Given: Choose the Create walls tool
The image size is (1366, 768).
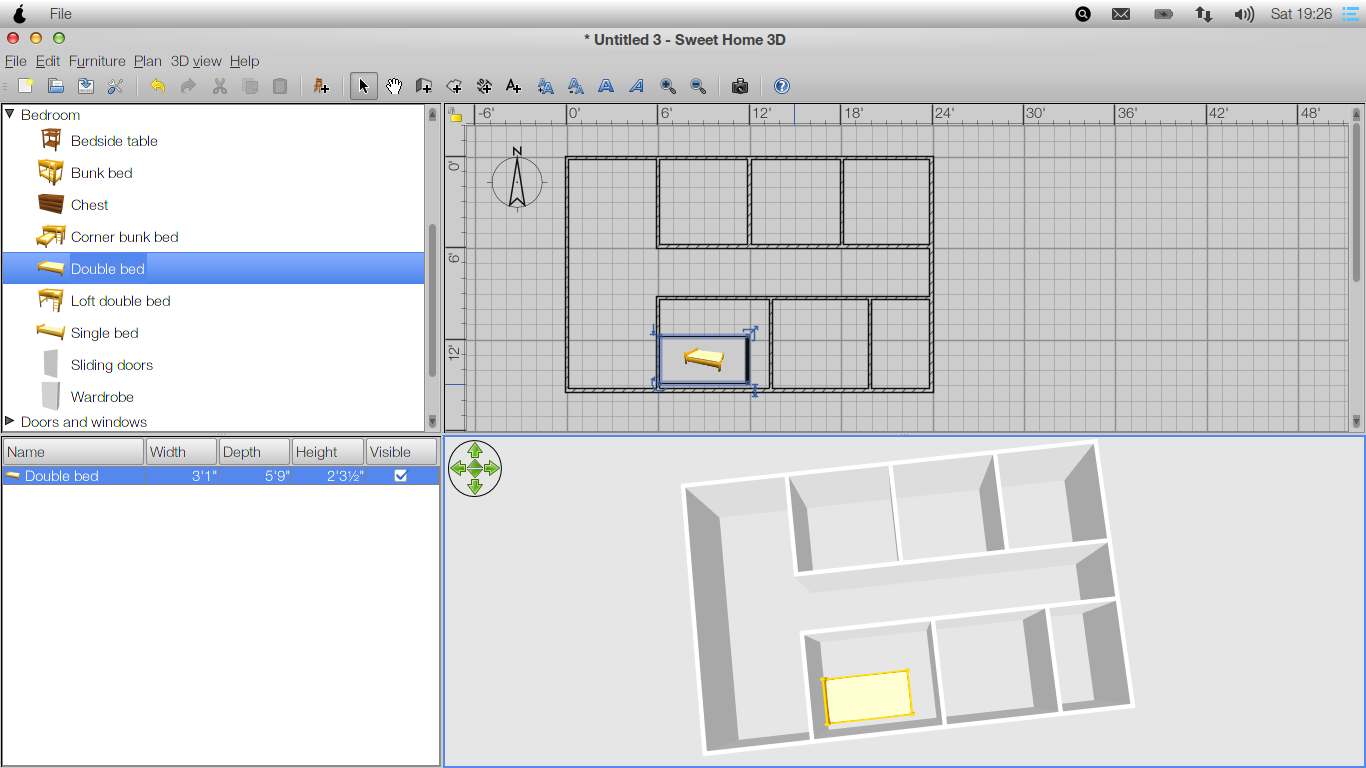Looking at the screenshot, I should pos(424,86).
